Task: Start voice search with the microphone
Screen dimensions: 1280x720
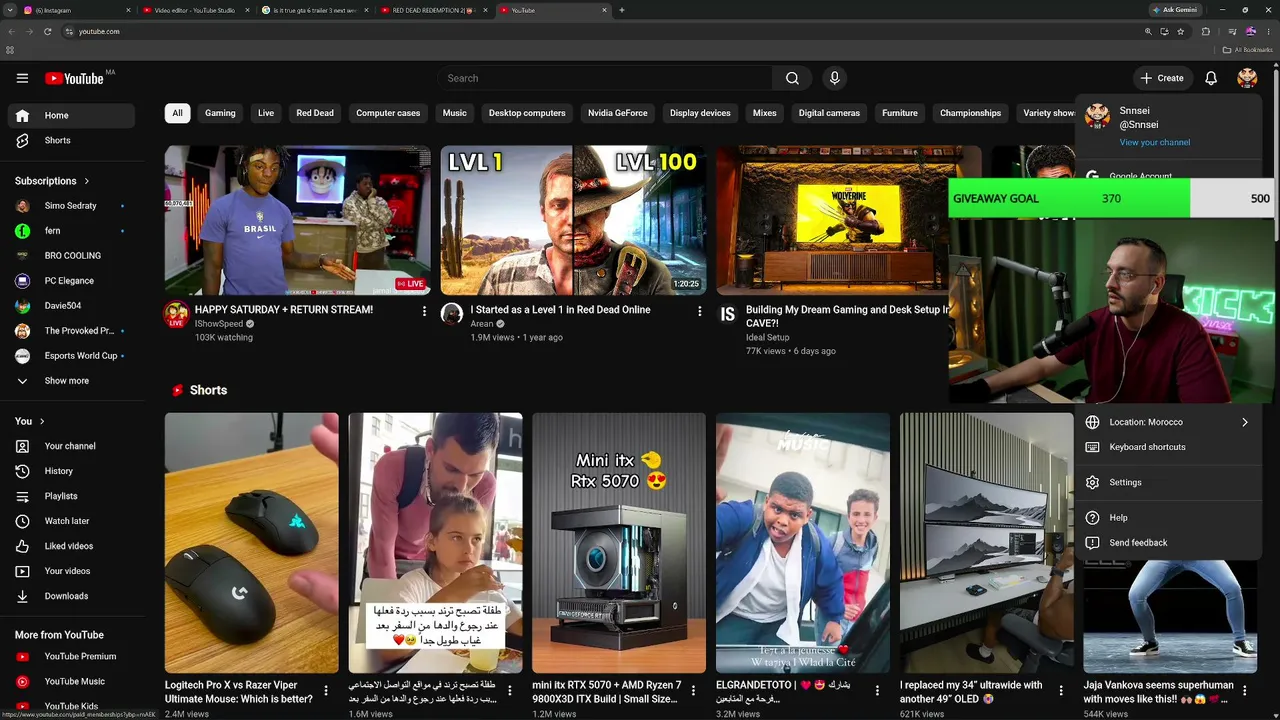Action: (x=835, y=78)
